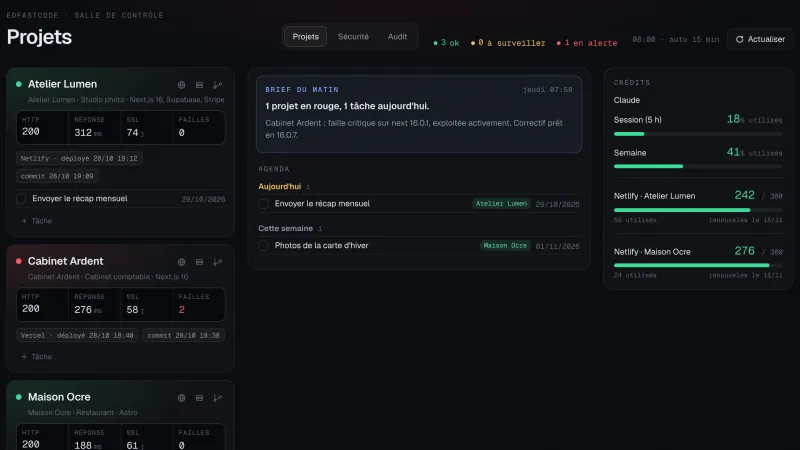800x450 pixels.
Task: Click the Vercel déployé 28/10 18:40 badge
Action: click(x=77, y=336)
